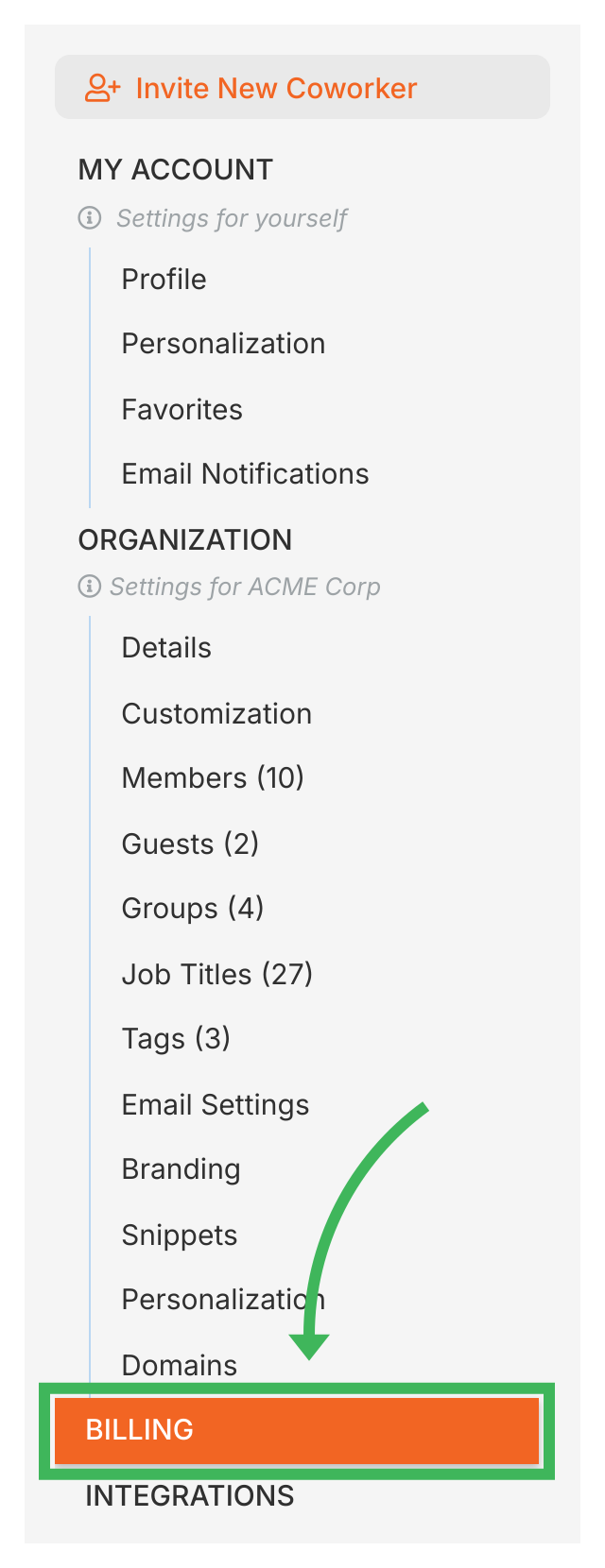The image size is (605, 1568).
Task: Open the Snippets settings
Action: [x=179, y=1236]
